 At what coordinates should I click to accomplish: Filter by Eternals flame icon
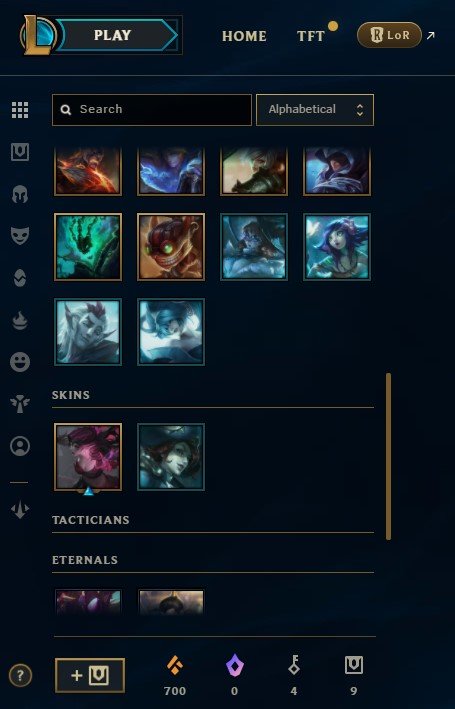(20, 321)
